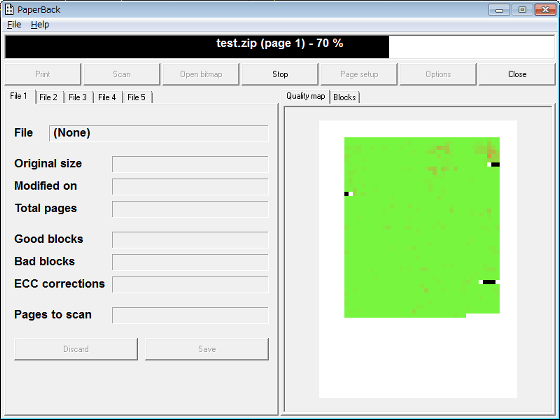Screen dimensions: 560x420
Task: Click the File name field showing (None)
Action: click(159, 133)
